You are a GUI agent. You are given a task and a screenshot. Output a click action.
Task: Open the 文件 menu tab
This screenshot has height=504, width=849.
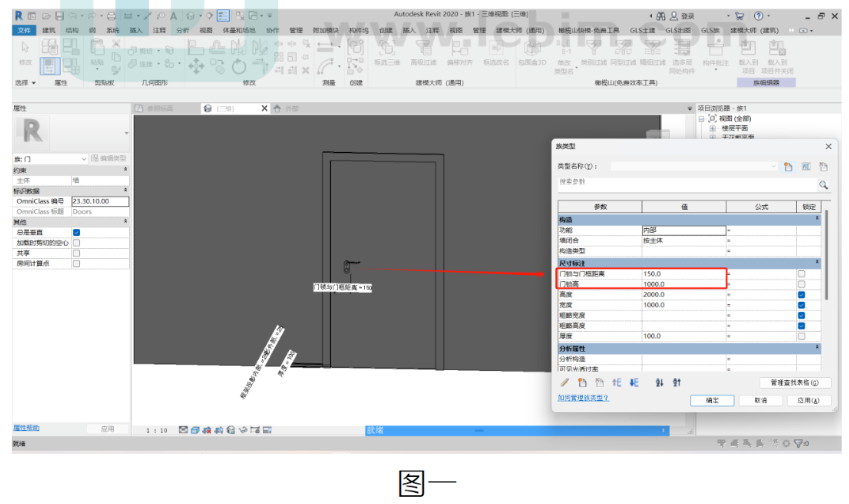[24, 30]
